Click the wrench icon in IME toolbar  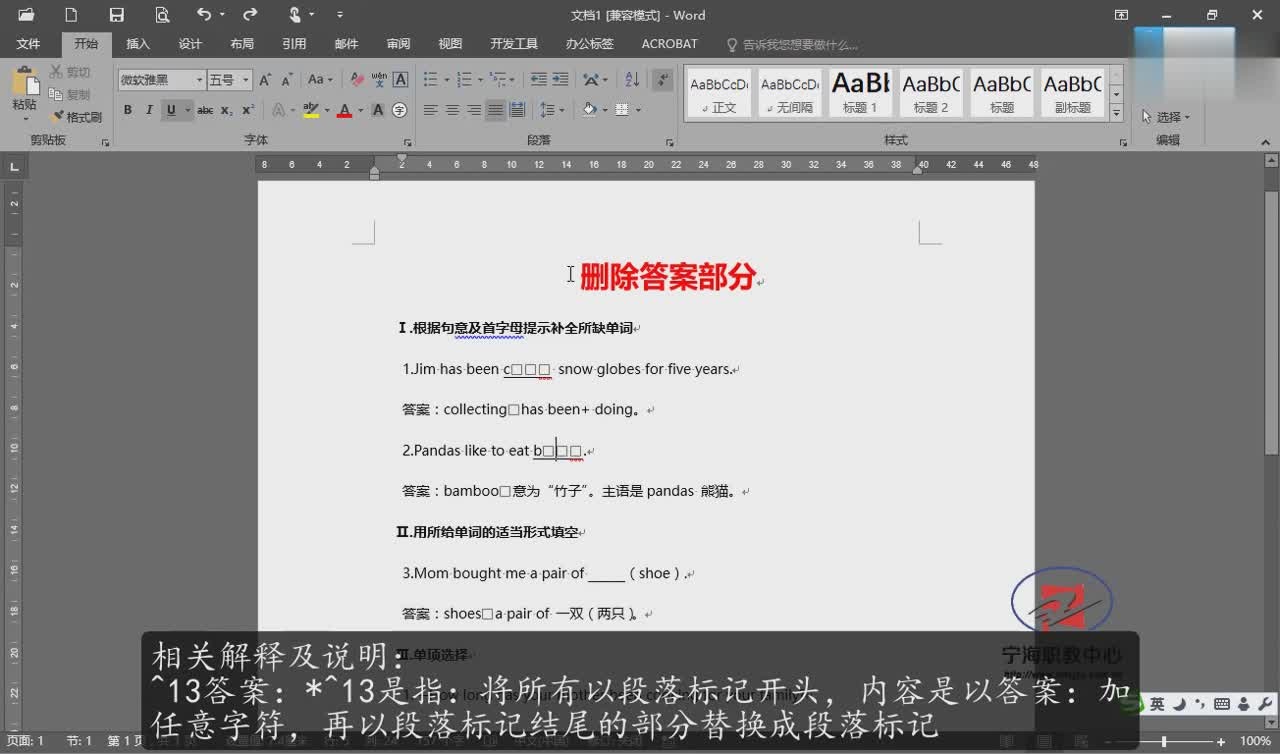pos(1265,704)
